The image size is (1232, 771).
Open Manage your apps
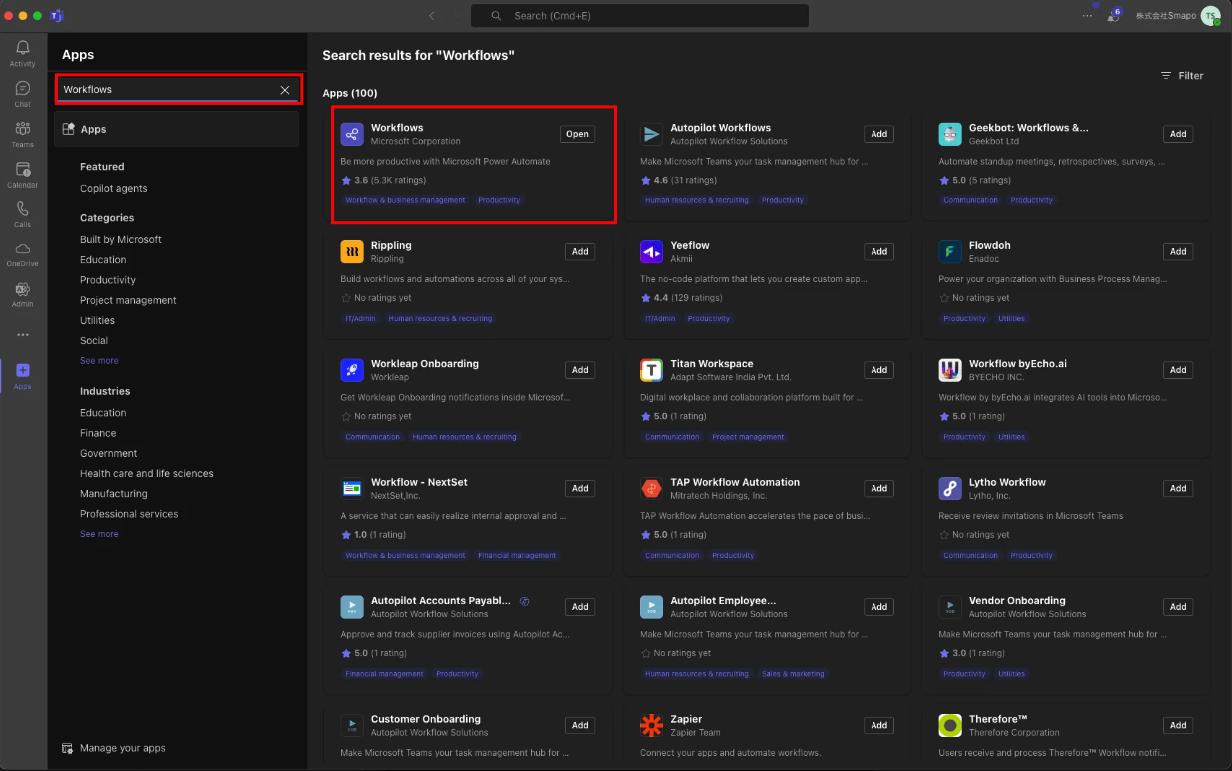click(x=114, y=748)
